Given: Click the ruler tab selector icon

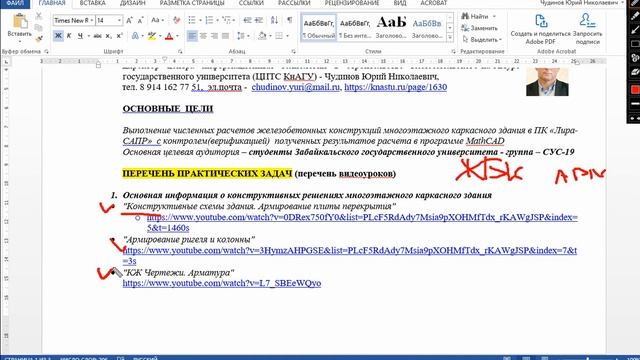Looking at the screenshot, I should pyautogui.click(x=6, y=62).
